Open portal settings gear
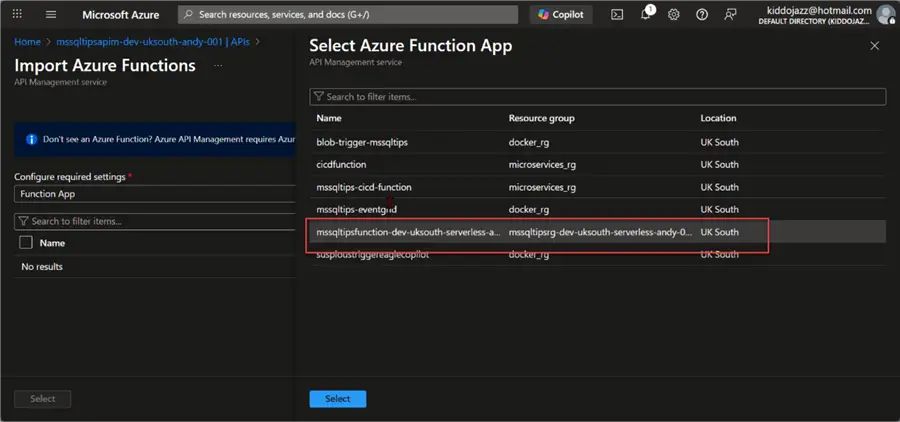Viewport: 900px width, 422px height. (x=674, y=15)
